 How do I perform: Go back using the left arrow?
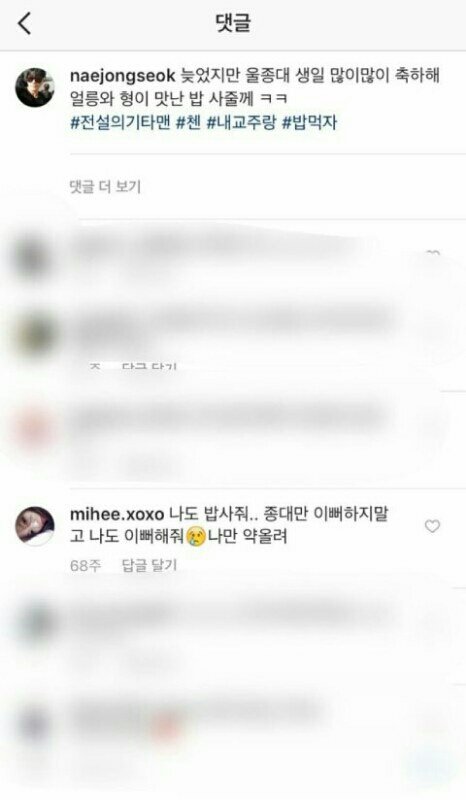pyautogui.click(x=24, y=23)
